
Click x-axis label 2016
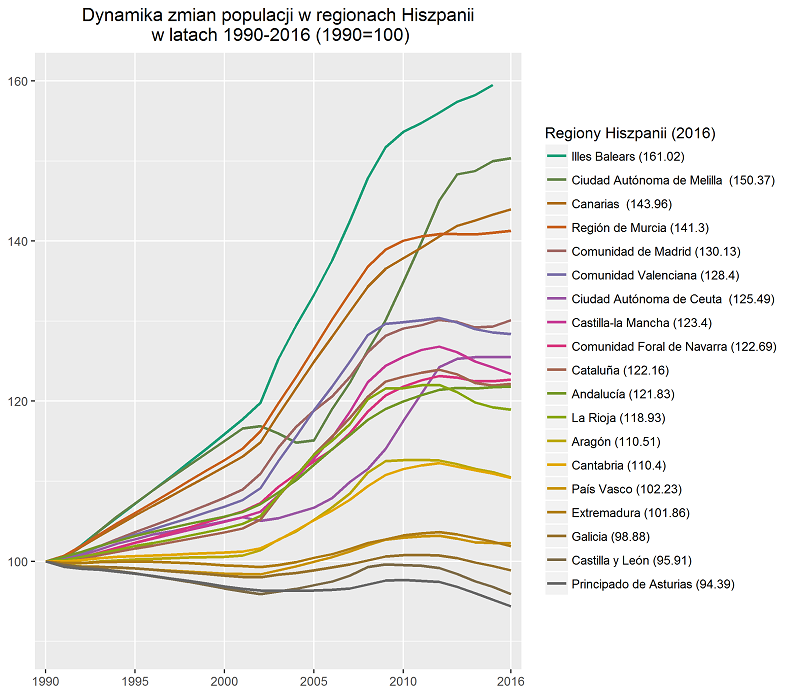click(x=511, y=681)
